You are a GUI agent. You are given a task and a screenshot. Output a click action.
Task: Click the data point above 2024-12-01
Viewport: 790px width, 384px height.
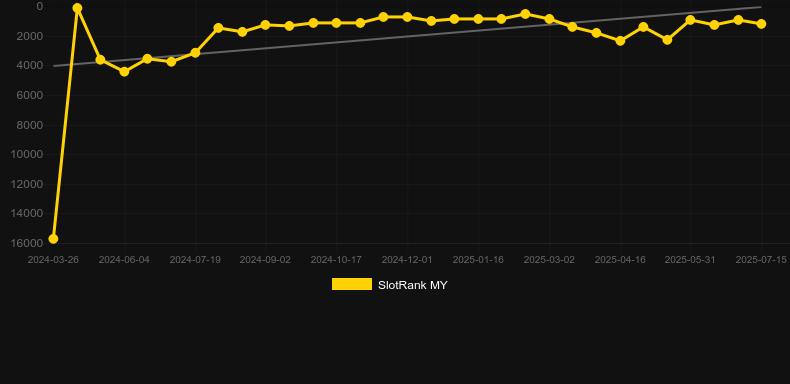pos(407,17)
